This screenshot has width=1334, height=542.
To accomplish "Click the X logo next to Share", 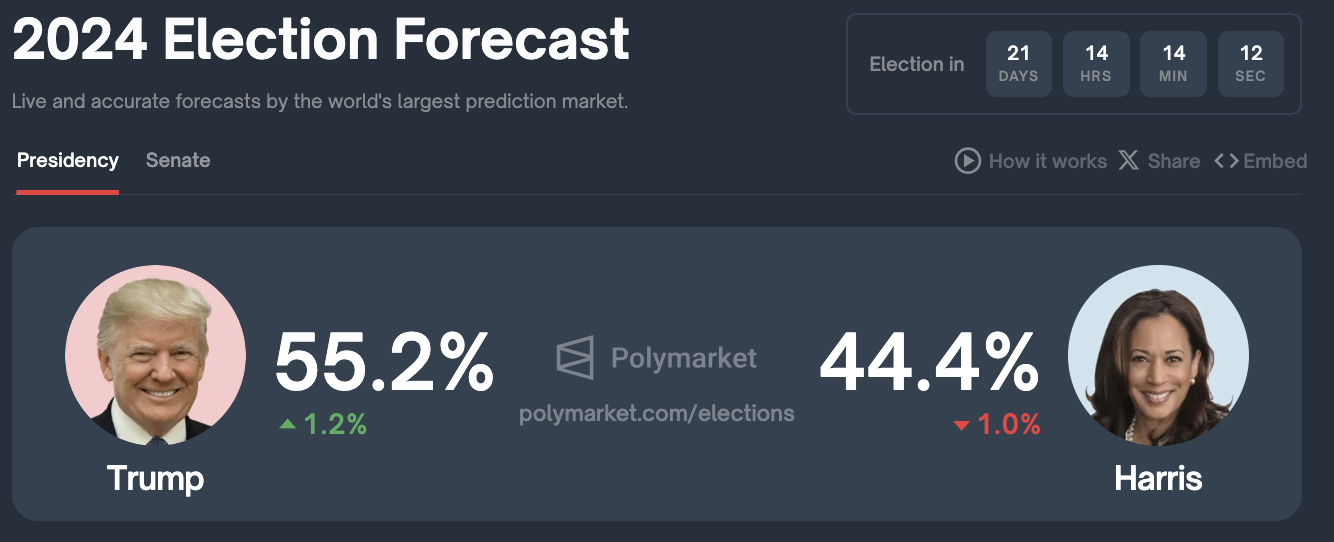I will (1128, 161).
